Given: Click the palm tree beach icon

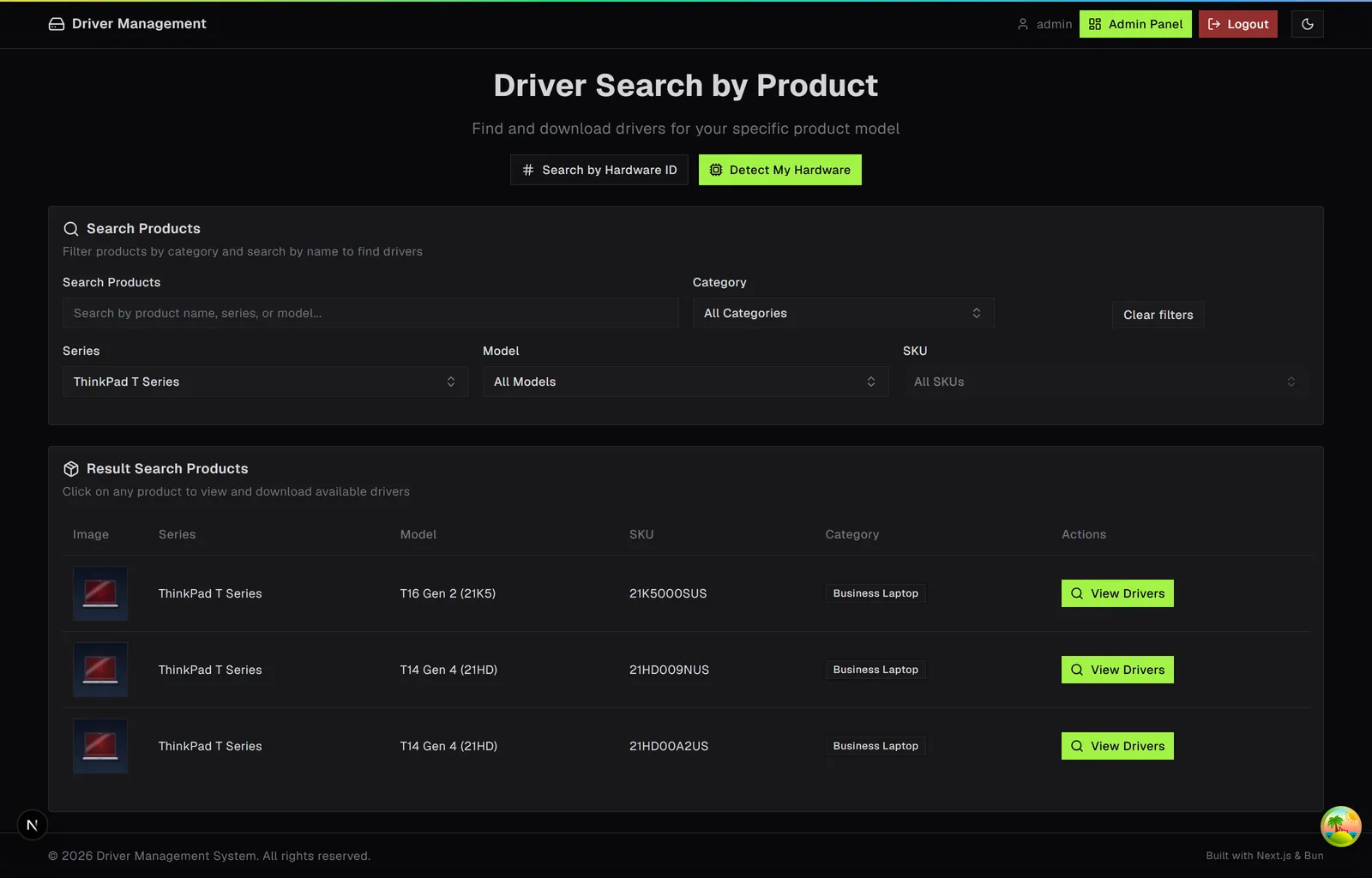Looking at the screenshot, I should click(1341, 827).
